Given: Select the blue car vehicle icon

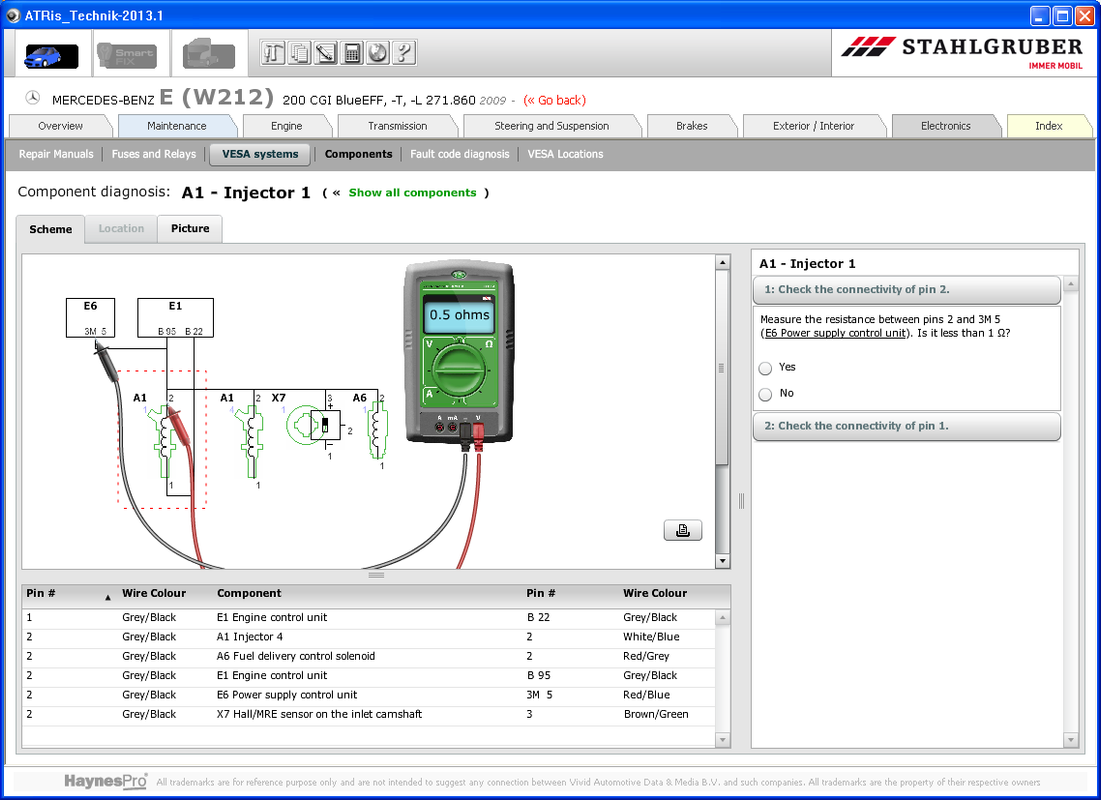Looking at the screenshot, I should click(x=51, y=55).
